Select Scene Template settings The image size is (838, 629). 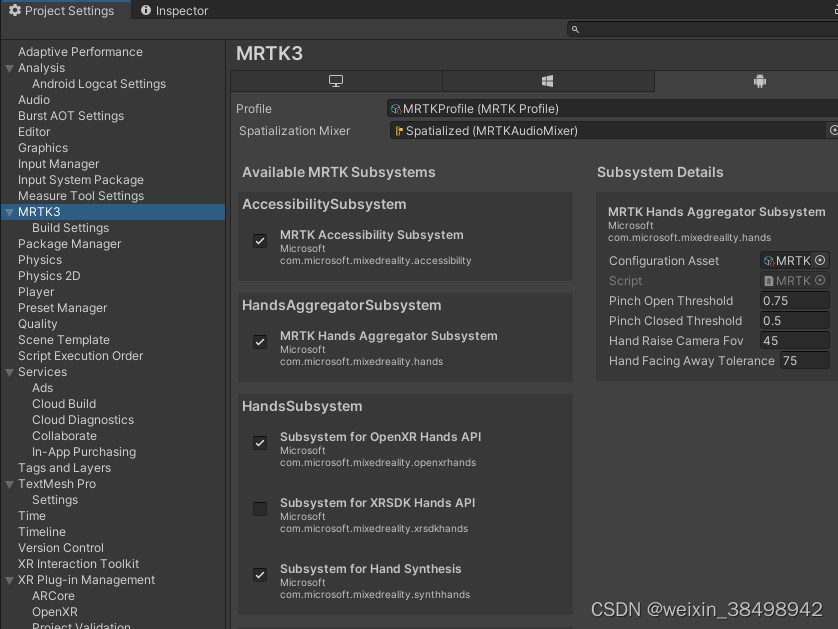pyautogui.click(x=64, y=340)
